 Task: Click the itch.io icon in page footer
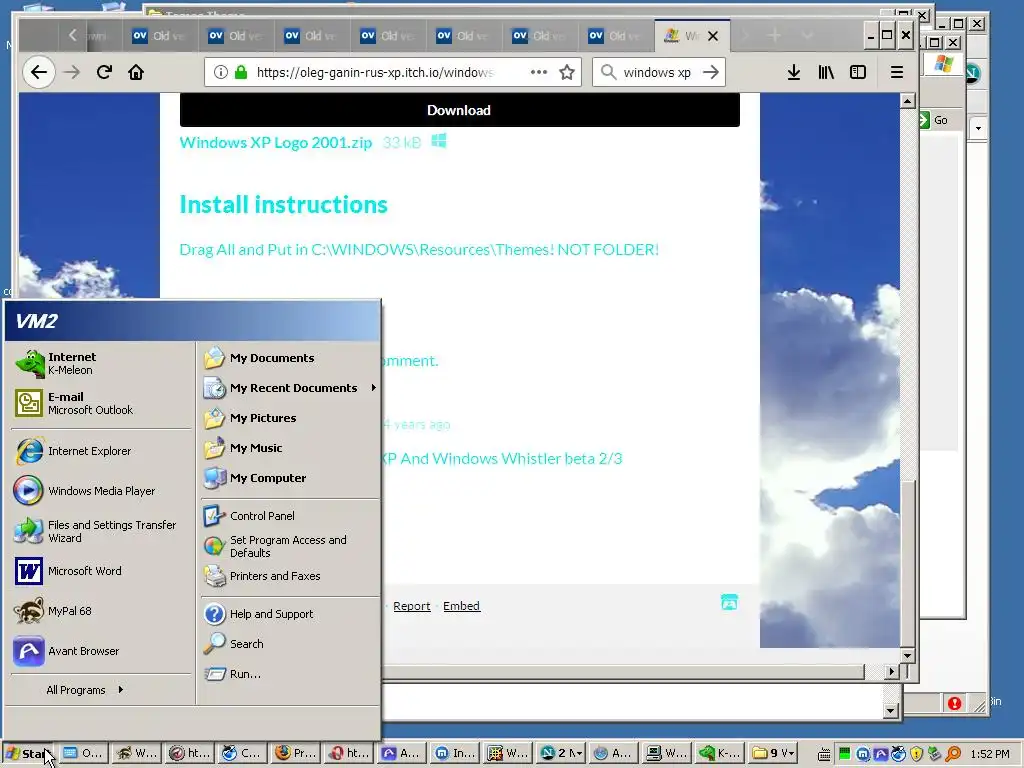(729, 601)
